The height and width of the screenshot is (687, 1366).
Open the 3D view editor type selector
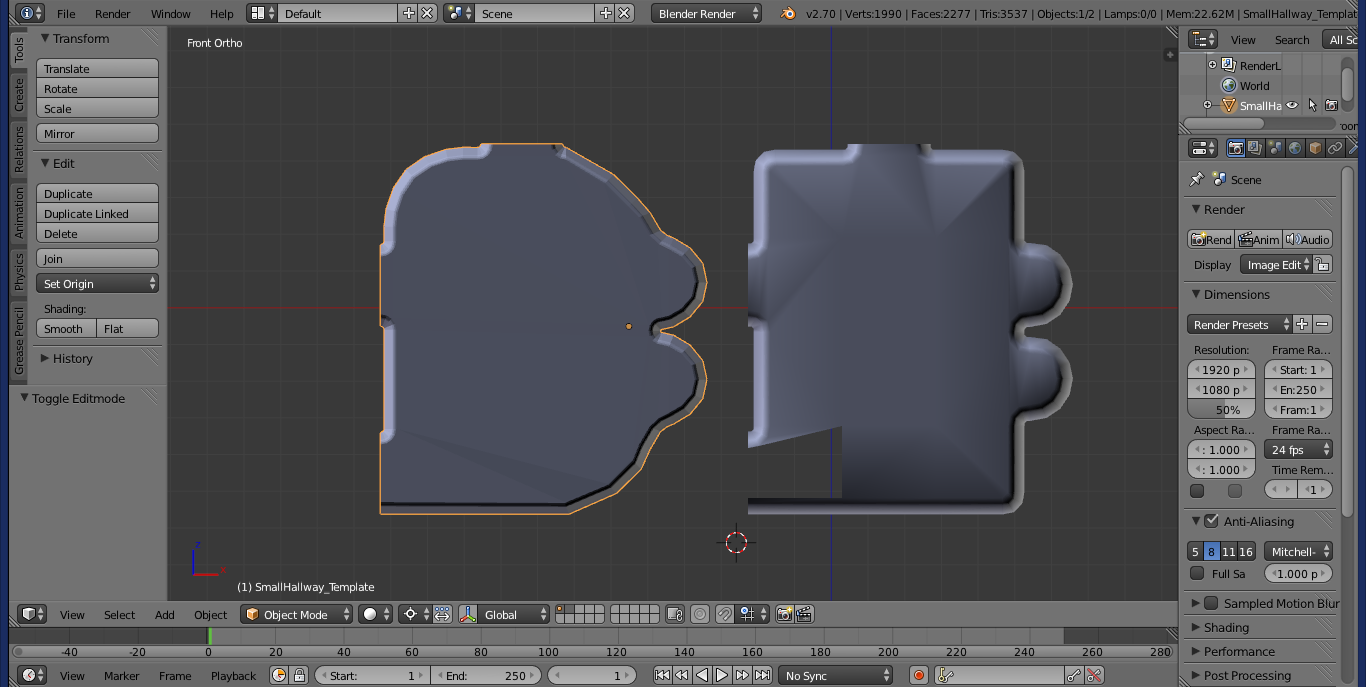[x=33, y=614]
